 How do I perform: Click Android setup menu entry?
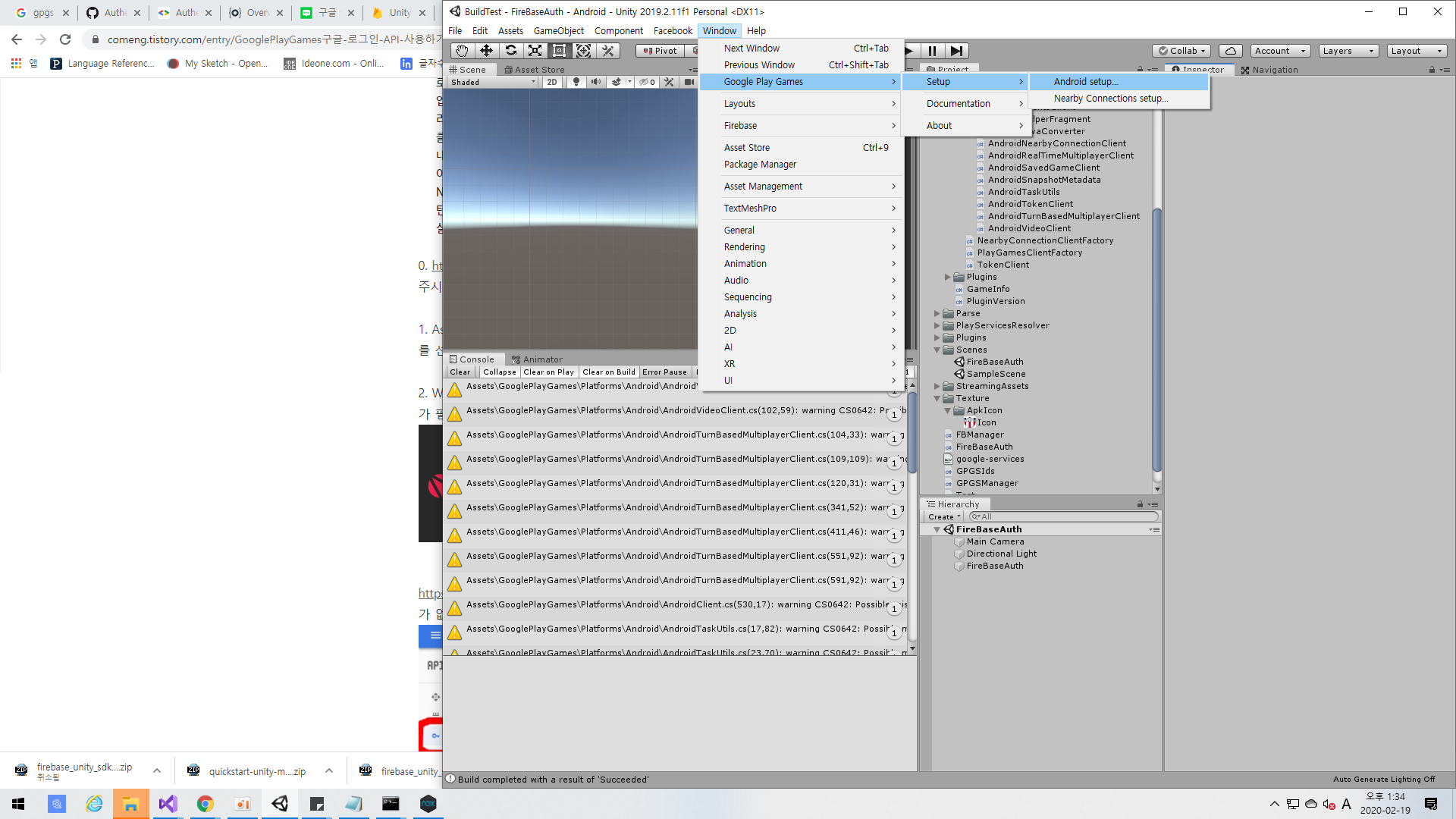(1085, 81)
